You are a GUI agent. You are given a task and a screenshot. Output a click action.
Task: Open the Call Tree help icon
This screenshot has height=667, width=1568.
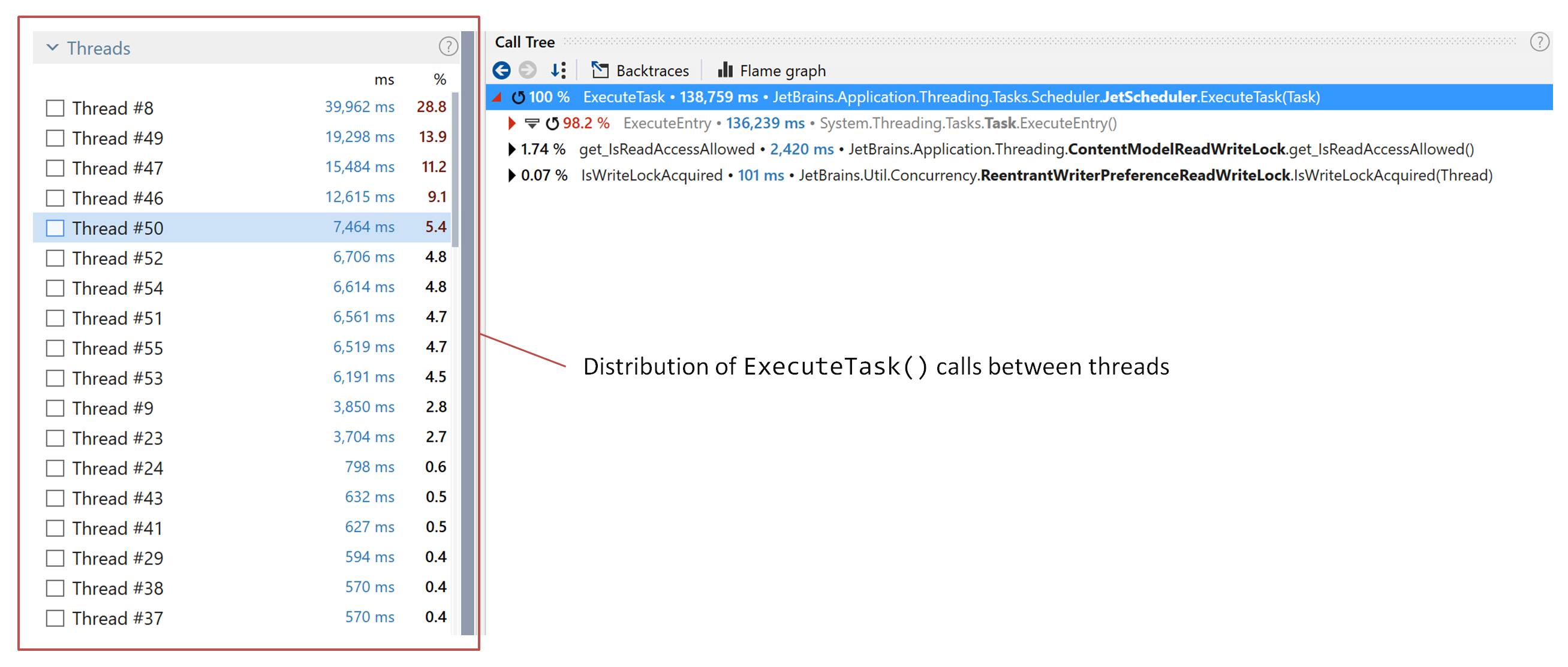coord(1540,42)
